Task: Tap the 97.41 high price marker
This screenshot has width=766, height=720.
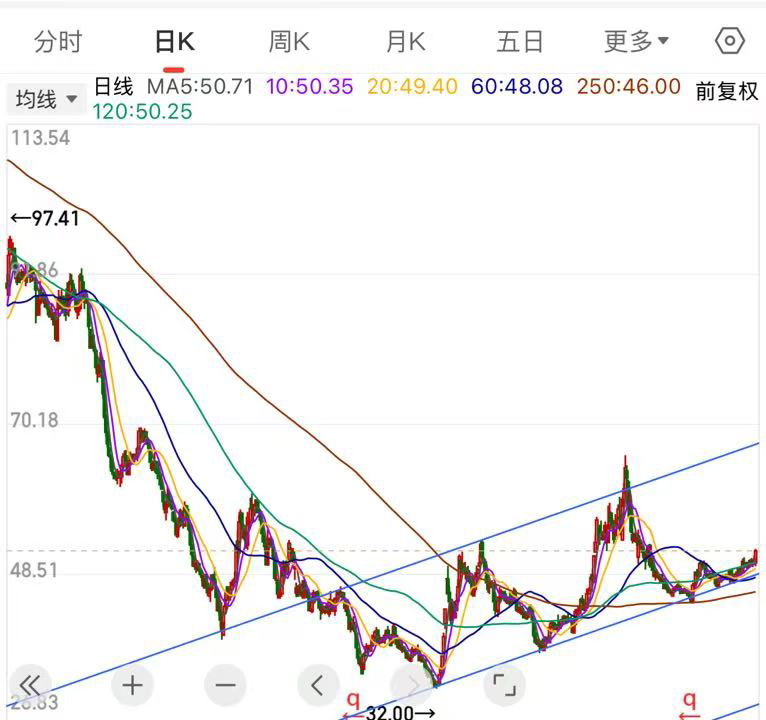Action: tap(45, 218)
